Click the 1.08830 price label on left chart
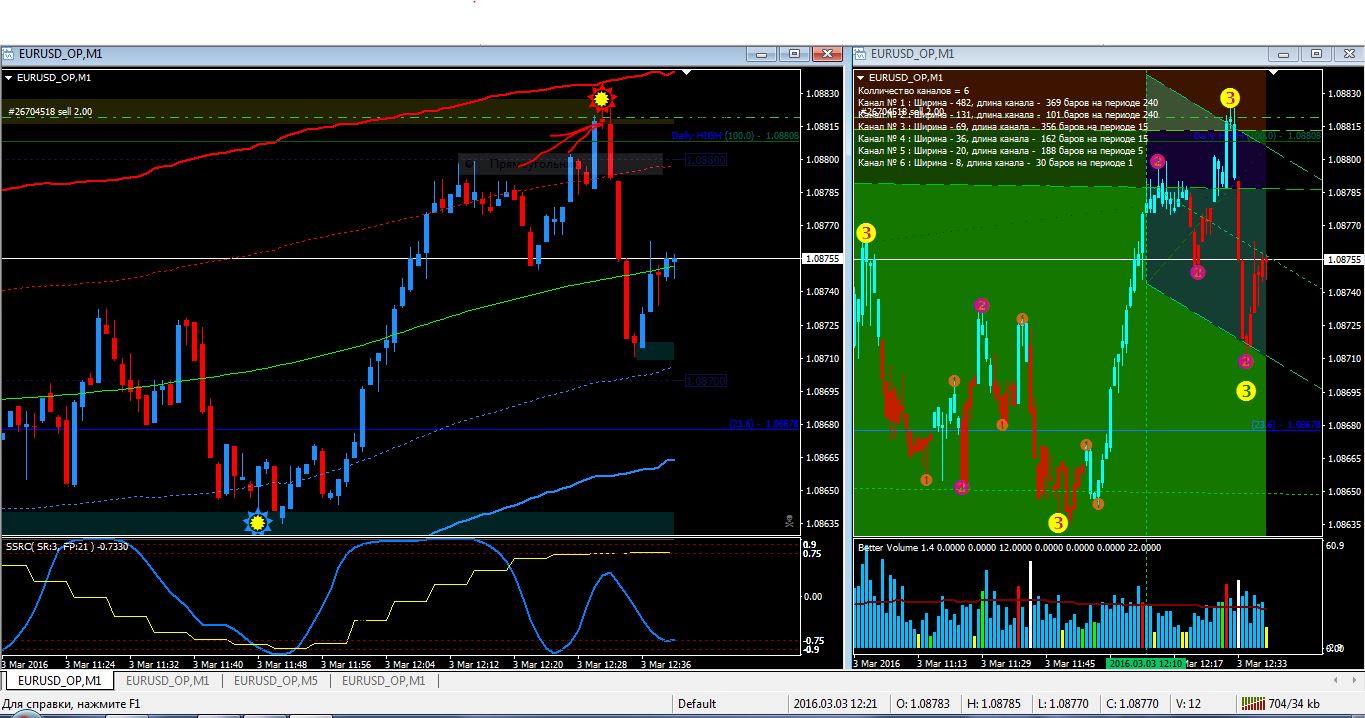 tap(823, 93)
